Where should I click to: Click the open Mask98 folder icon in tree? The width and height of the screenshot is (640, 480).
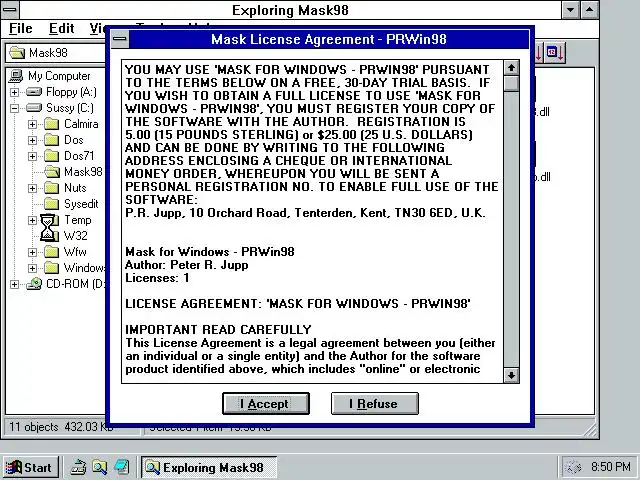(x=52, y=172)
